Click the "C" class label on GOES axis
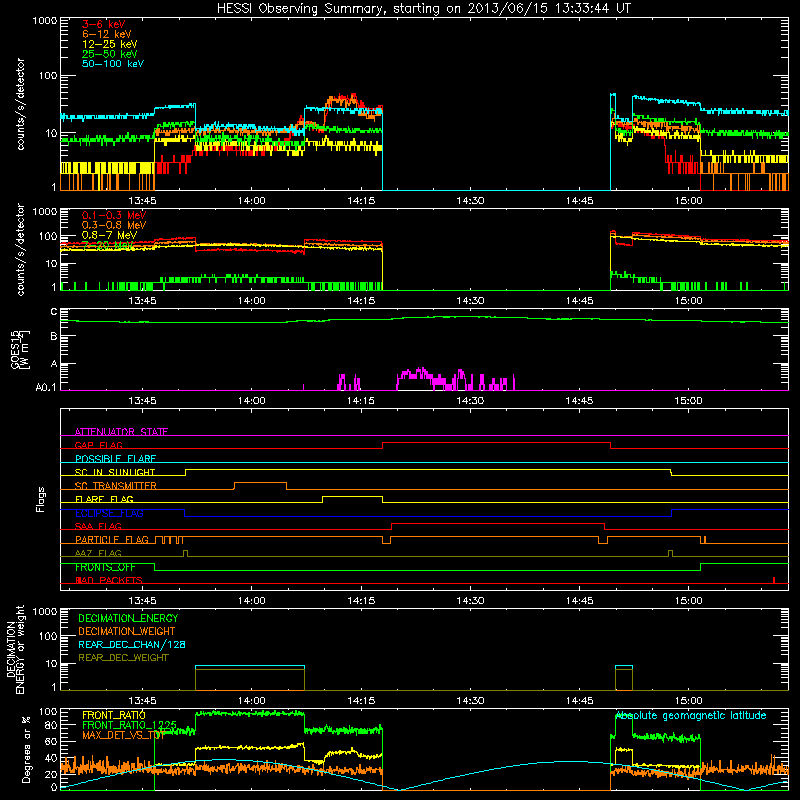The height and width of the screenshot is (800, 800). point(54,312)
